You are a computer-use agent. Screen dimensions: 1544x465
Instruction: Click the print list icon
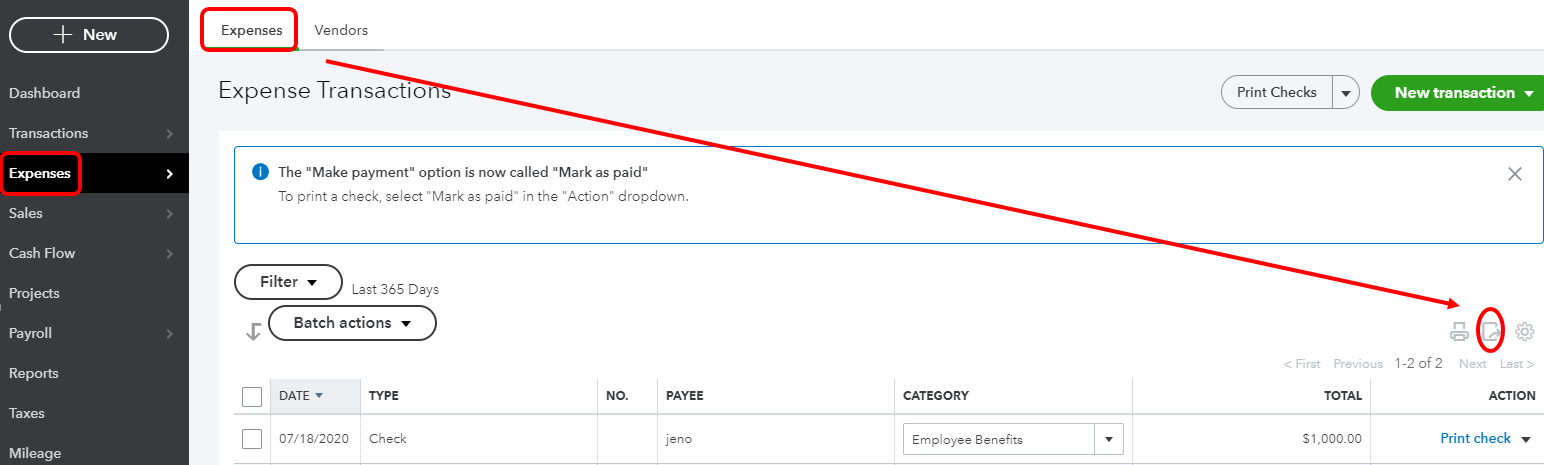click(1459, 332)
